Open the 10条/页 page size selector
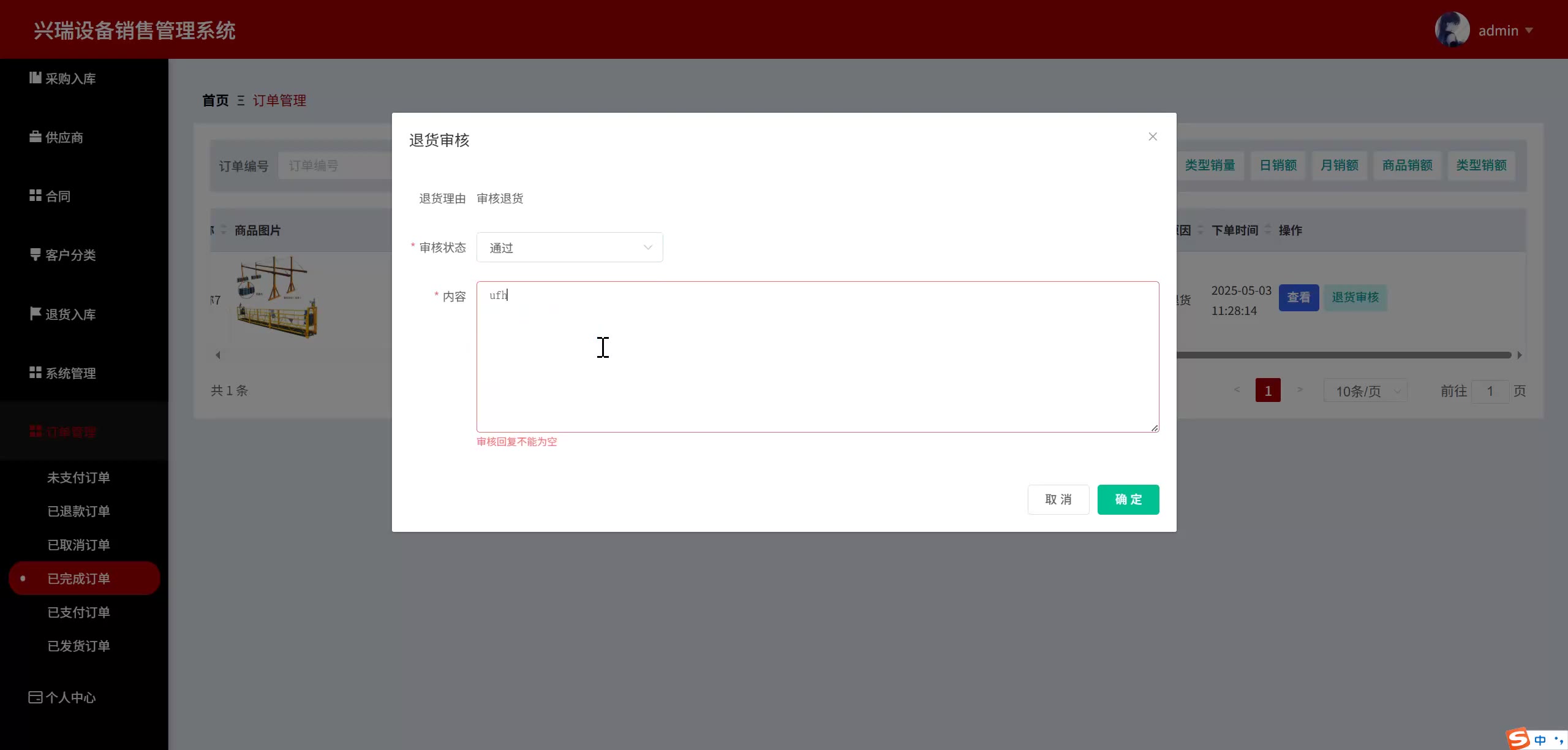Screen dimensions: 1568x750 (x=1365, y=391)
